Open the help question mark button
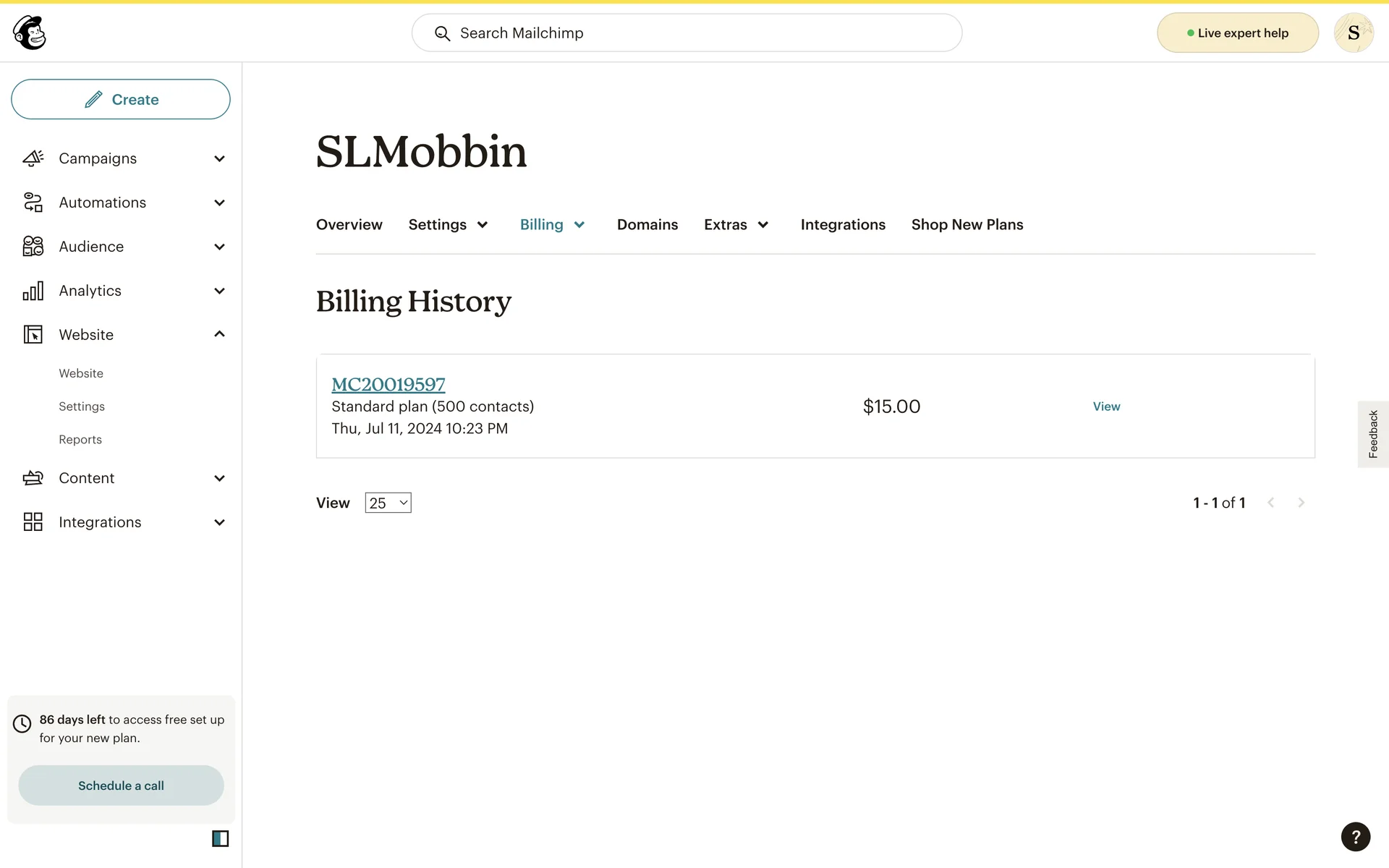 tap(1355, 837)
